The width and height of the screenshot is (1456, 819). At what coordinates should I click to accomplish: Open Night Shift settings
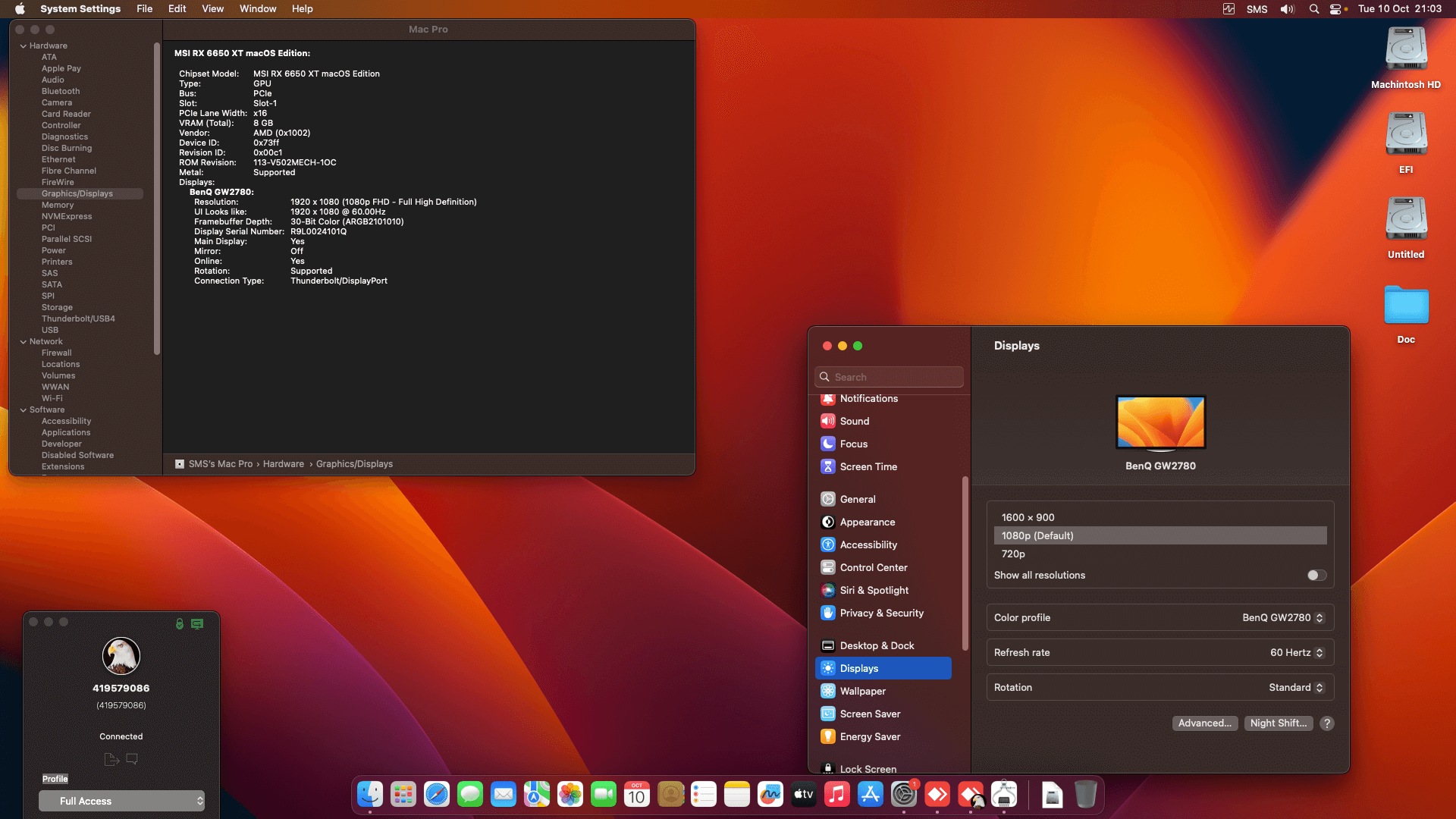point(1279,723)
